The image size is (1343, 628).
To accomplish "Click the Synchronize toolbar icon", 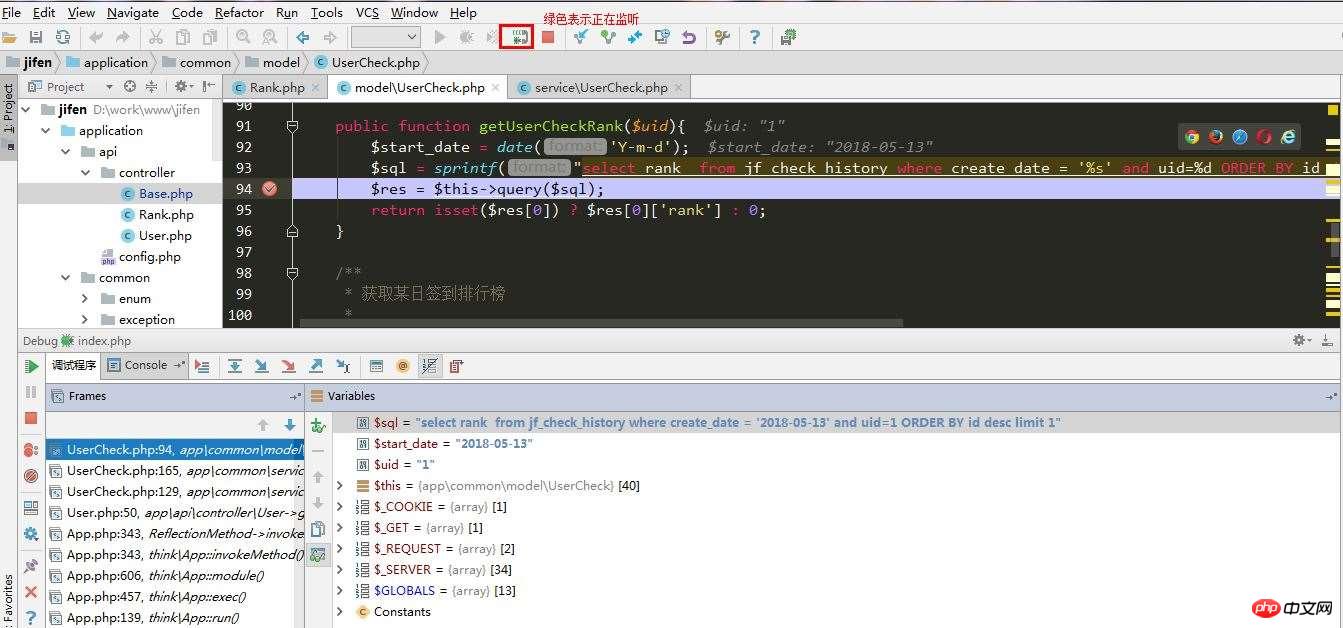I will pos(63,37).
